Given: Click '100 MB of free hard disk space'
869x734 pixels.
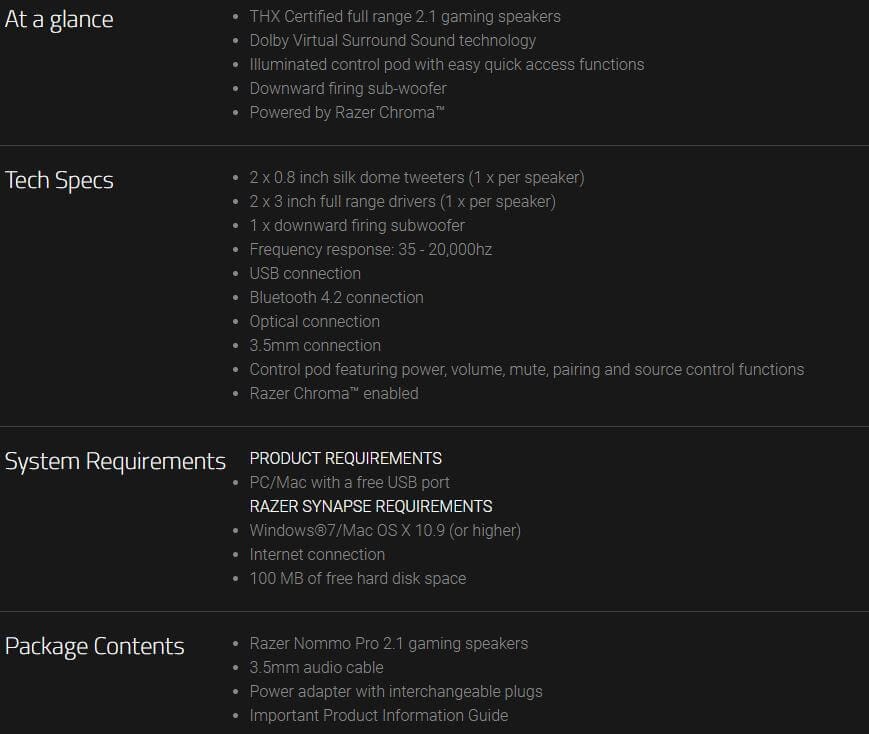Looking at the screenshot, I should click(x=357, y=578).
